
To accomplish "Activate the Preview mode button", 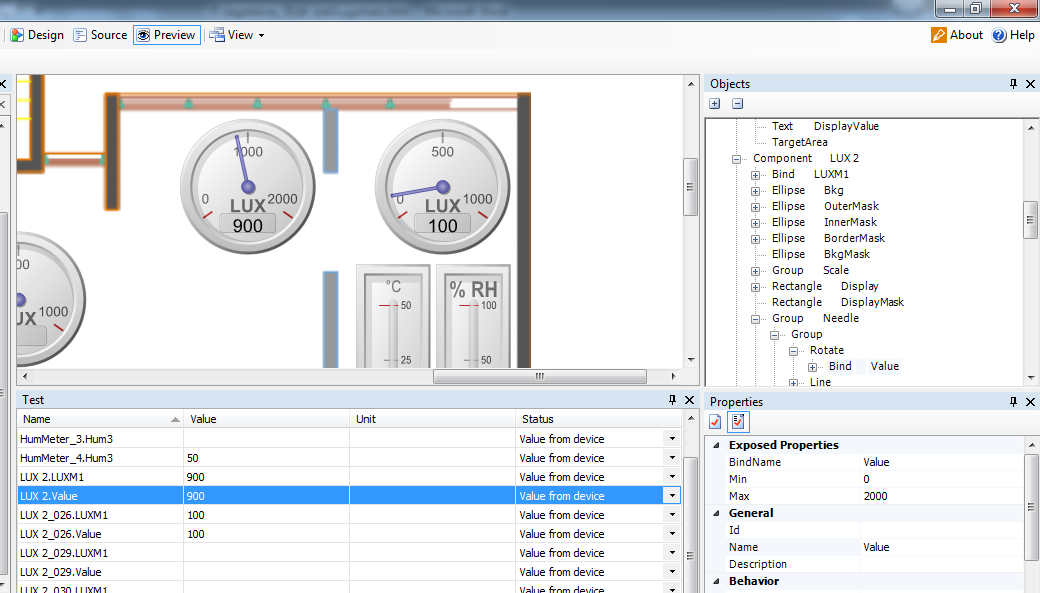I will tap(167, 35).
